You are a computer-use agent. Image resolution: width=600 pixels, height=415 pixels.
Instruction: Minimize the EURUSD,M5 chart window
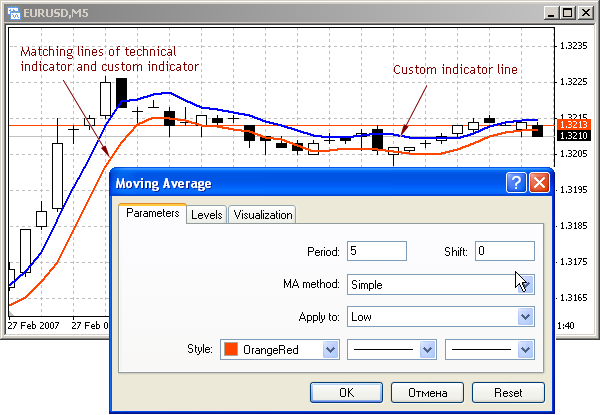tap(551, 13)
